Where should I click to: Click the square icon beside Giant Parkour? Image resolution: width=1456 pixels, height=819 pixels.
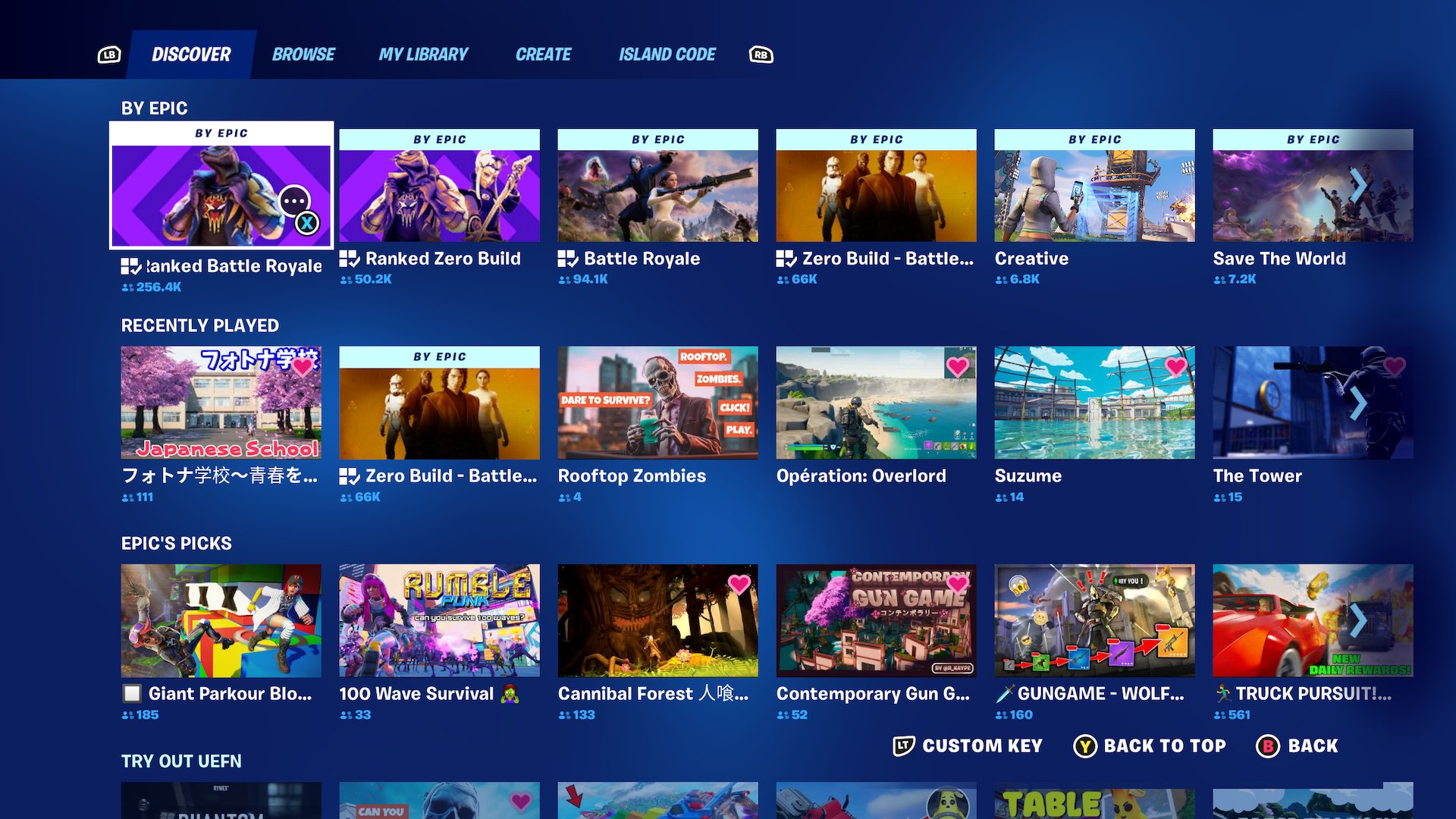[132, 694]
